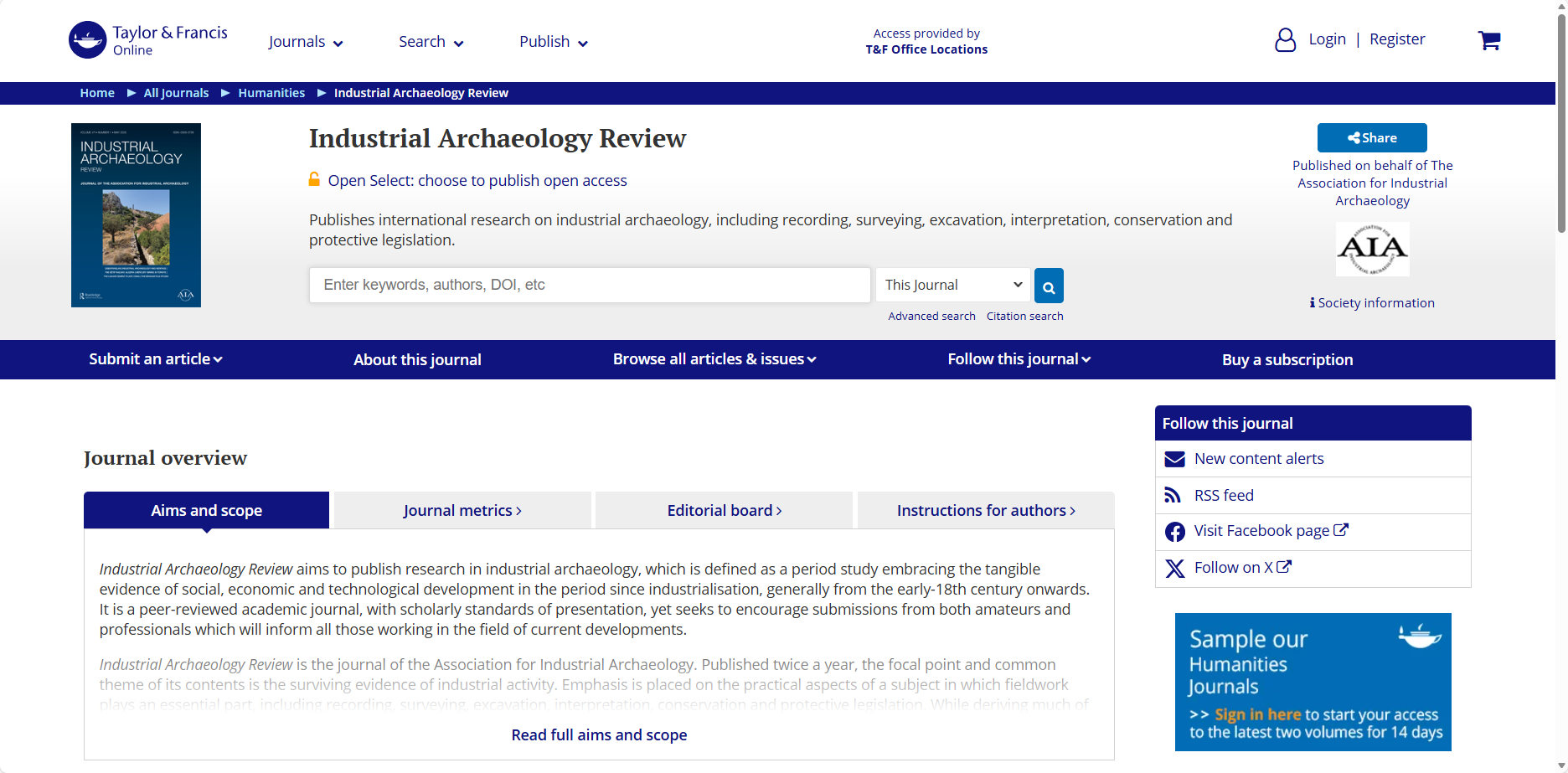Click into the keyword search input field
1568x773 pixels.
click(590, 285)
